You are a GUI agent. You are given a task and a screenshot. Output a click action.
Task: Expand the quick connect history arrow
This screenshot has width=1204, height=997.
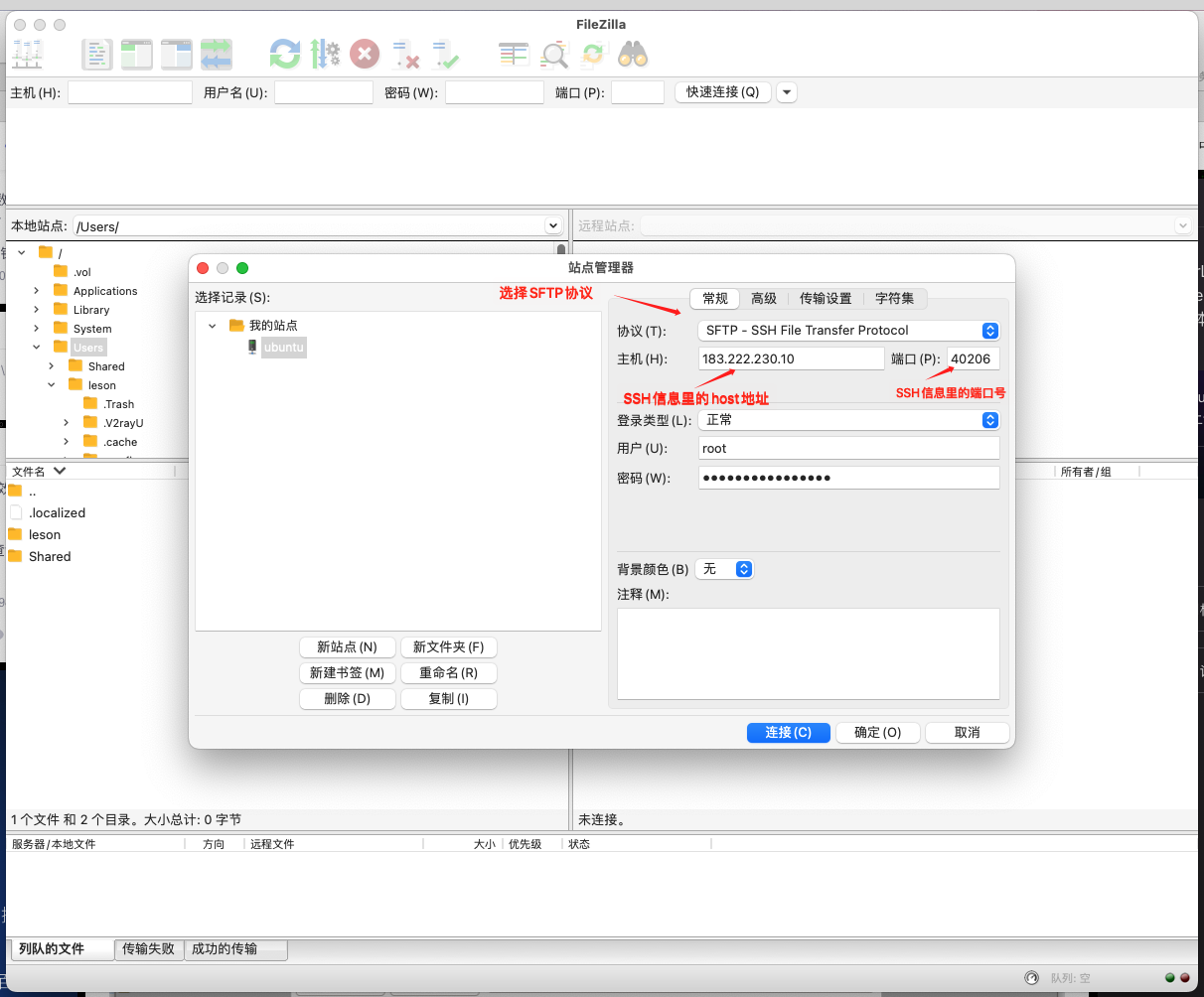787,92
